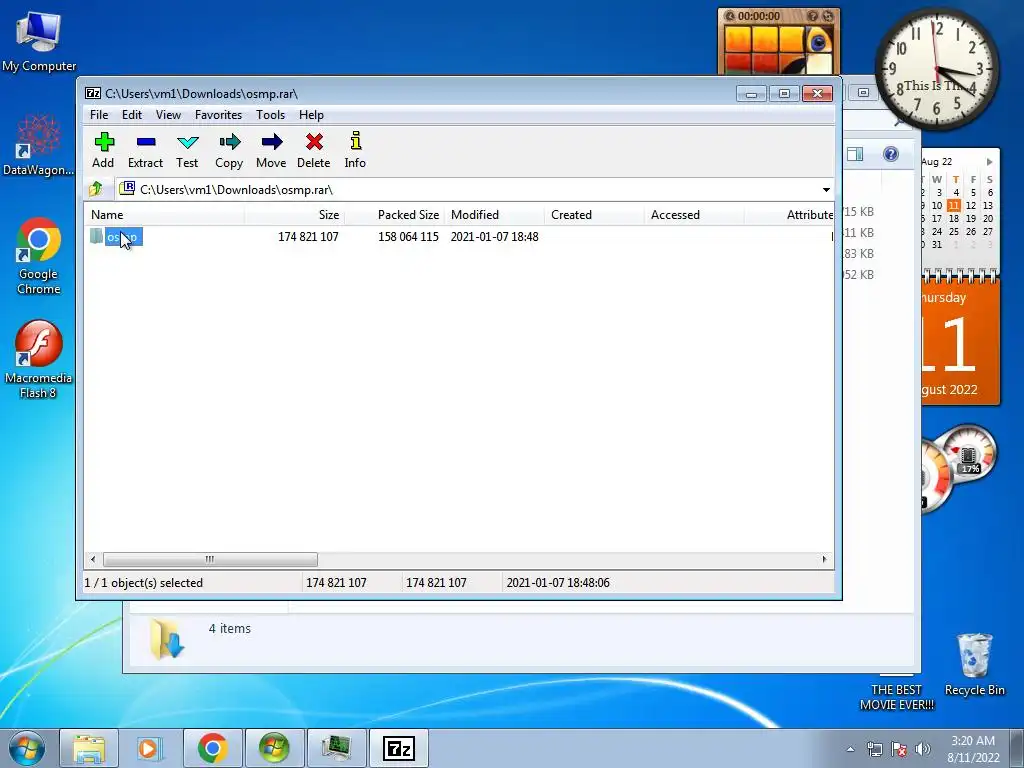Click the 7z taskbar button
The height and width of the screenshot is (768, 1024).
398,748
